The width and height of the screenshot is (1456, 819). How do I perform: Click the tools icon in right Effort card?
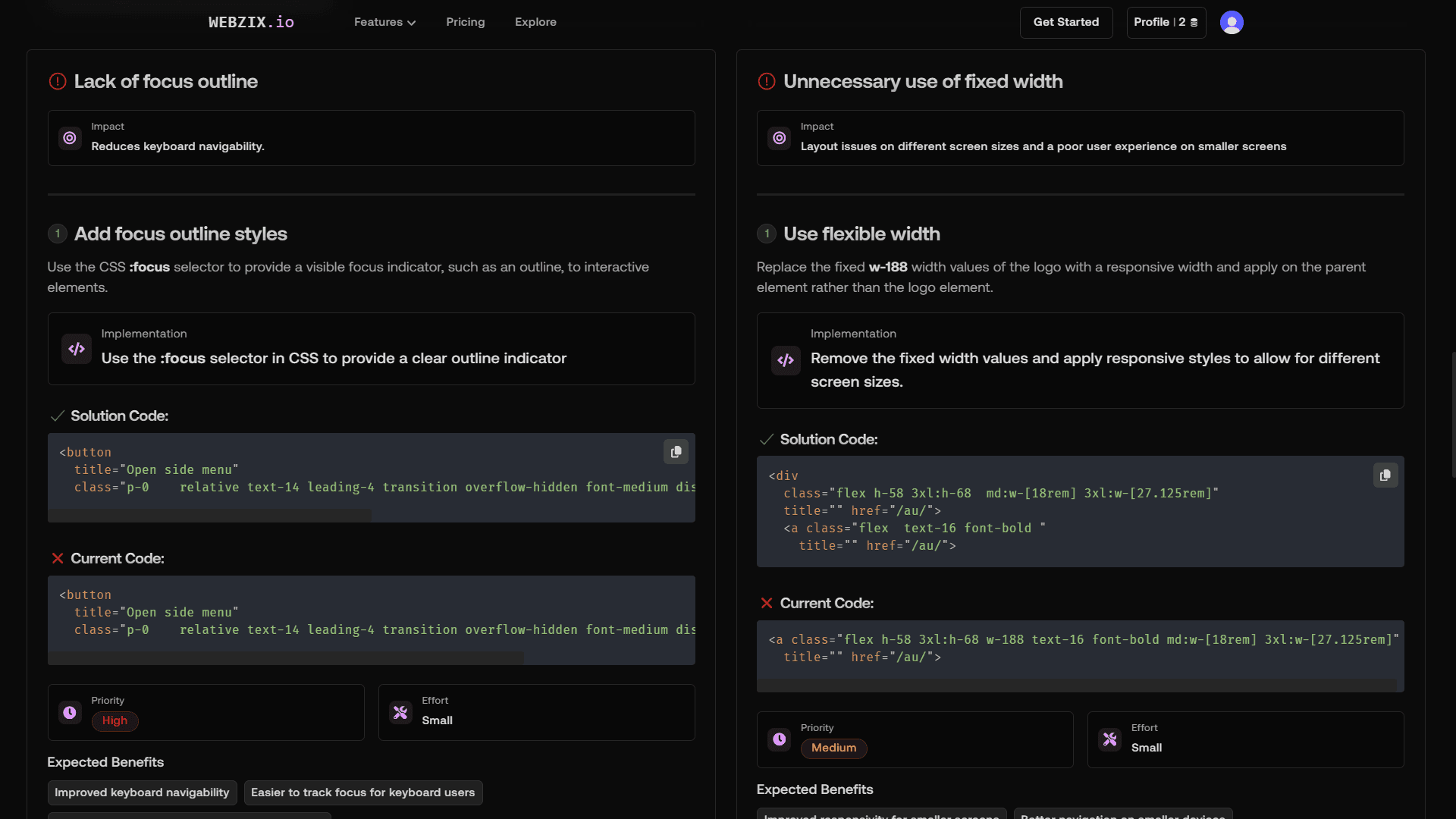coord(1109,739)
